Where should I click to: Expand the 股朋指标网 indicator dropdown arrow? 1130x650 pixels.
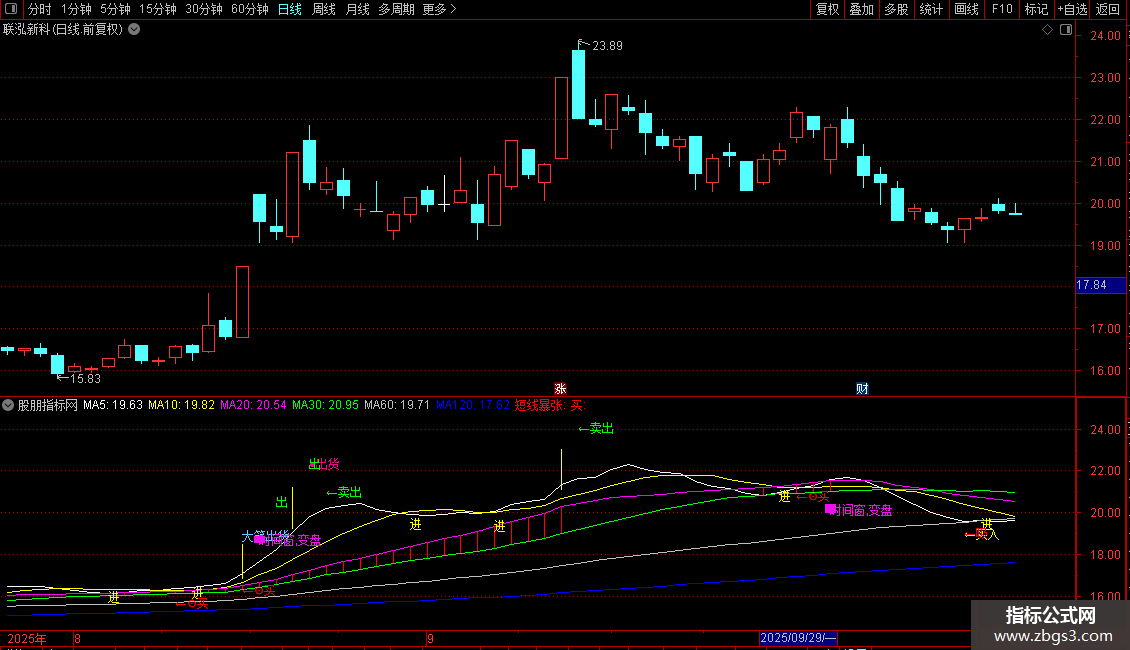[8, 405]
